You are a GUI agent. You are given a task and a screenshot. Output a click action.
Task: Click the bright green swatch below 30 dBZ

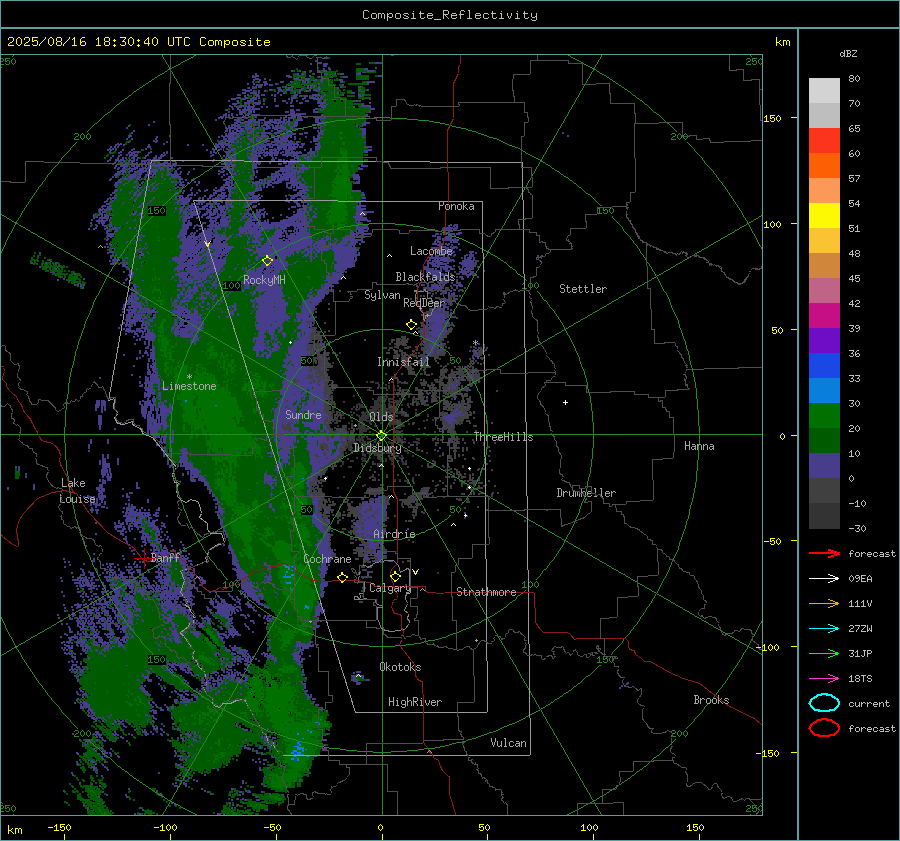click(x=824, y=416)
